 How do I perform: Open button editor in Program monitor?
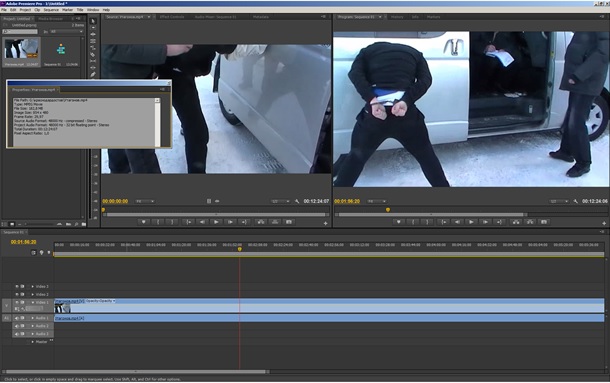pyautogui.click(x=604, y=223)
